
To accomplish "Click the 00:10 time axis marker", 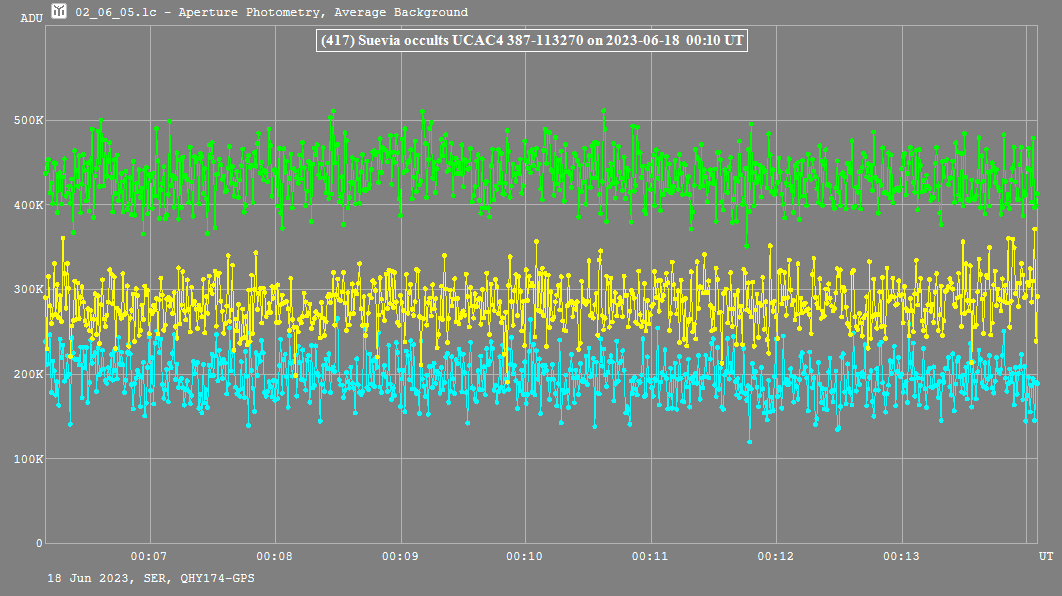I will tap(524, 555).
